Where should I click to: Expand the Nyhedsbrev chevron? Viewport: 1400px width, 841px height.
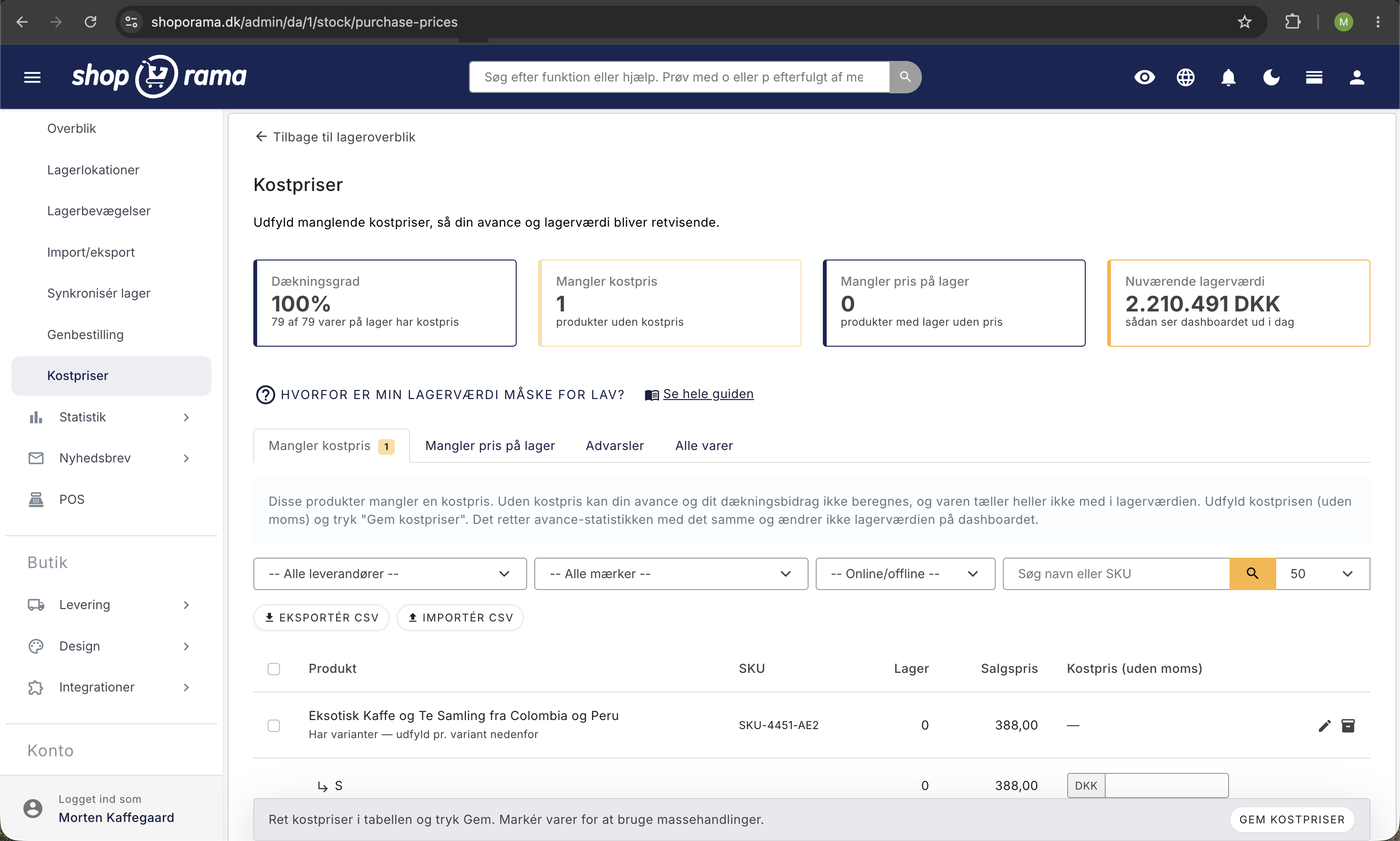[x=186, y=458]
